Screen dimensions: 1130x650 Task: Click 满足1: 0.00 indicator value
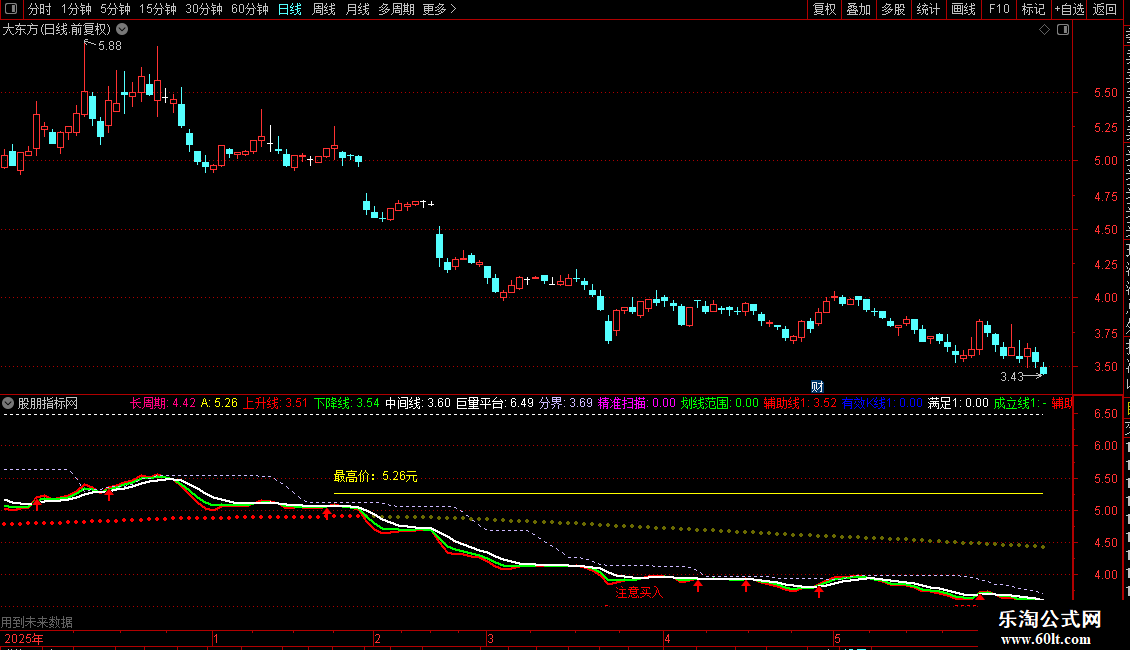coord(958,404)
